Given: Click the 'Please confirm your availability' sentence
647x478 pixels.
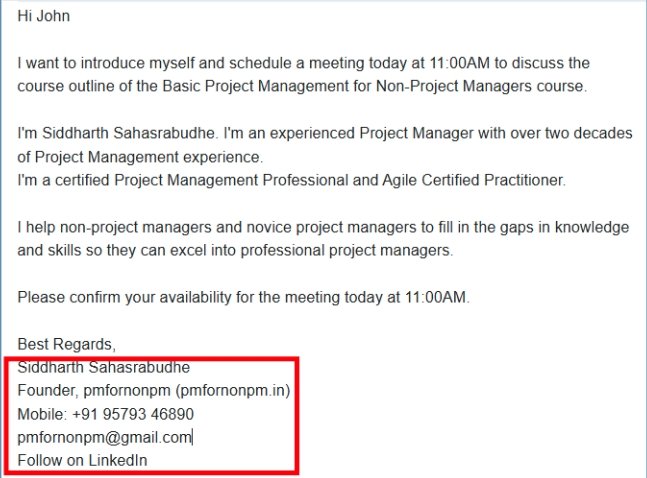Looking at the screenshot, I should [x=243, y=297].
